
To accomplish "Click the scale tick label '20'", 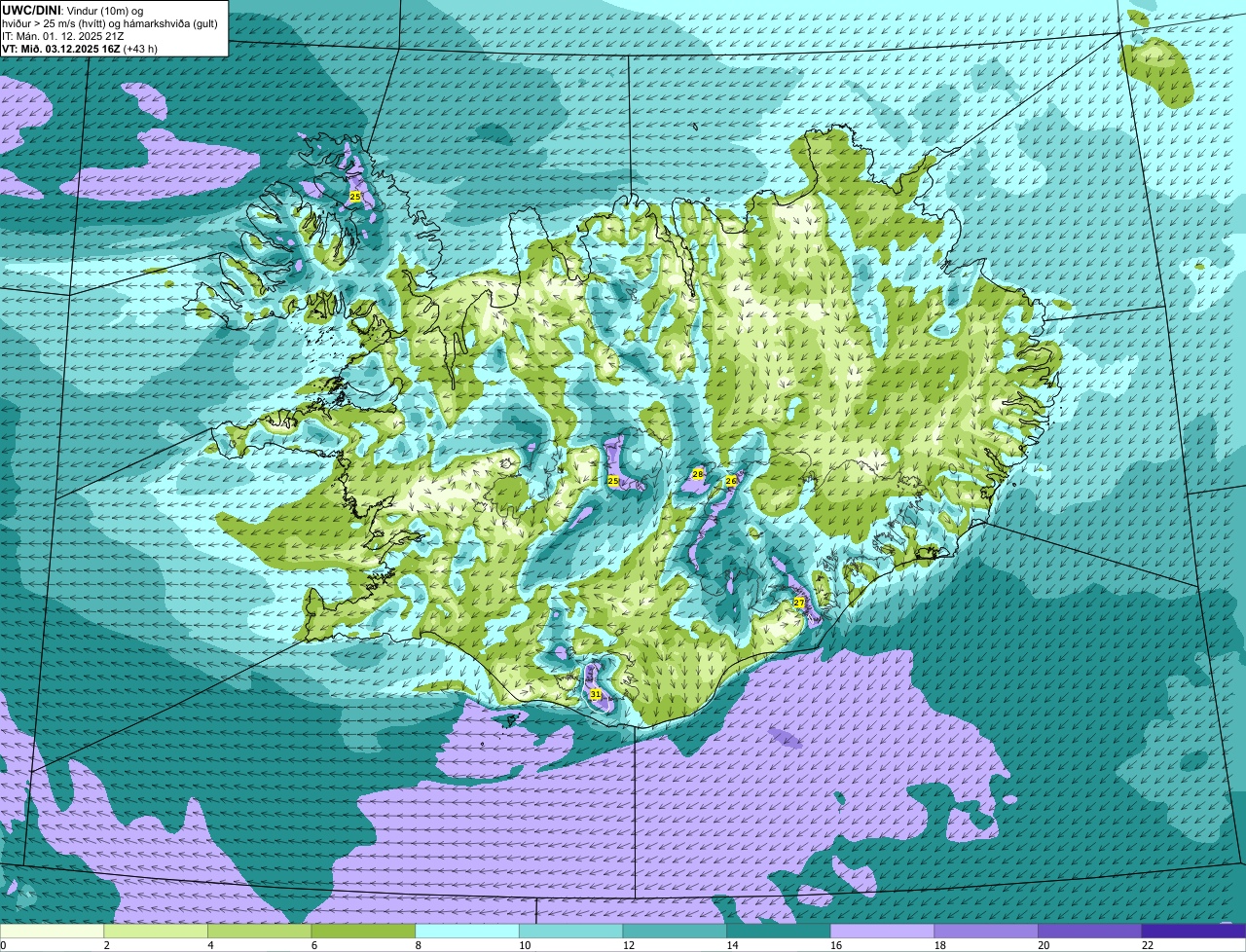I will (x=1044, y=945).
